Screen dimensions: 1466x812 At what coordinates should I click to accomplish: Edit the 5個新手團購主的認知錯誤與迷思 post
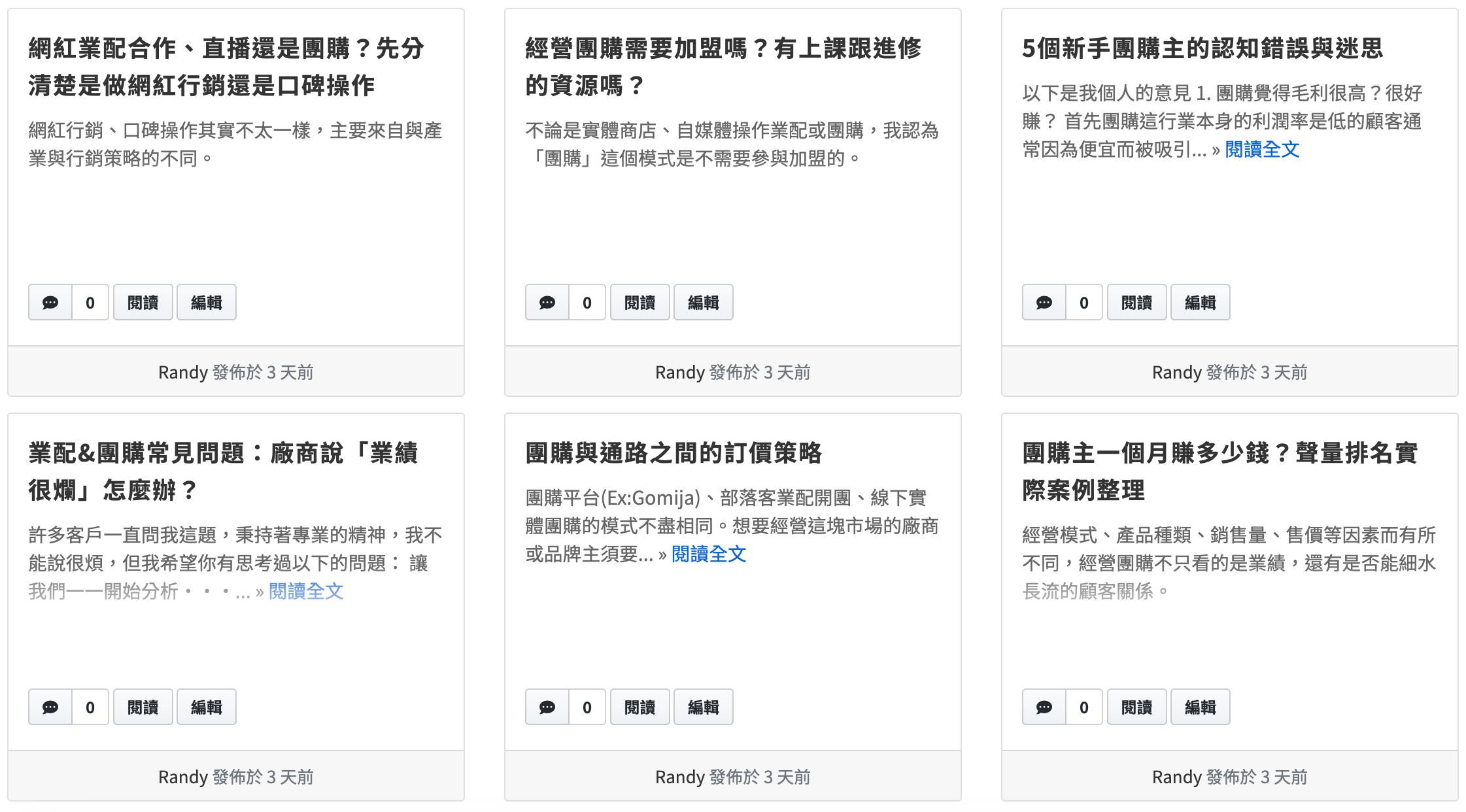(1200, 303)
